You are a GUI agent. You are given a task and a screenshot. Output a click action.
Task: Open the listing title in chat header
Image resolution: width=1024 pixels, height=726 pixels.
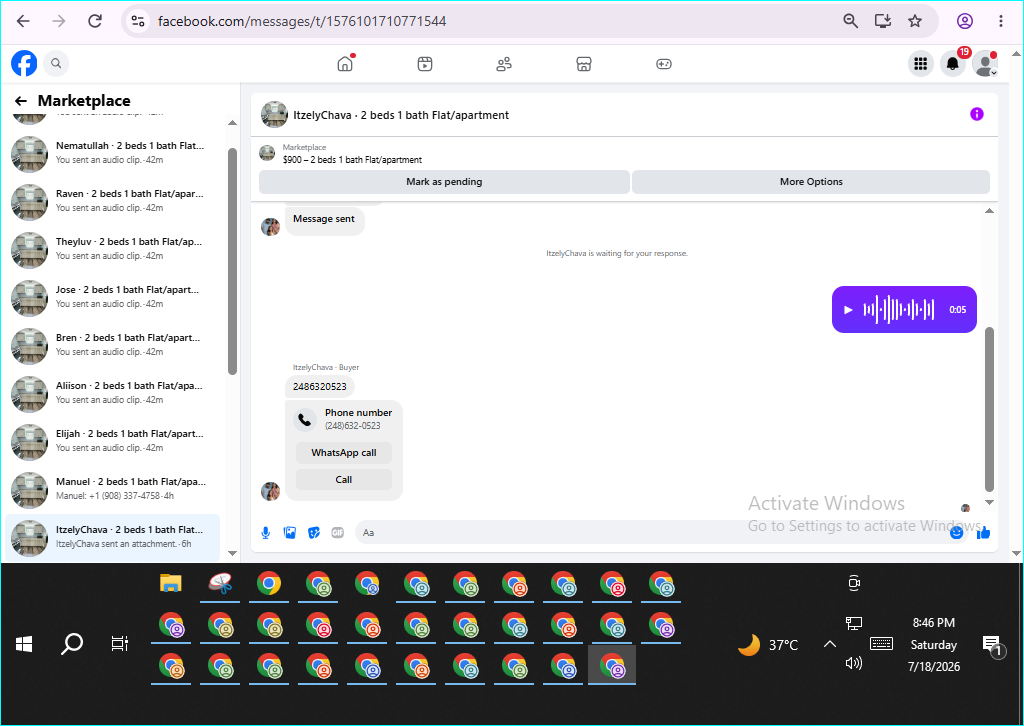pos(401,115)
